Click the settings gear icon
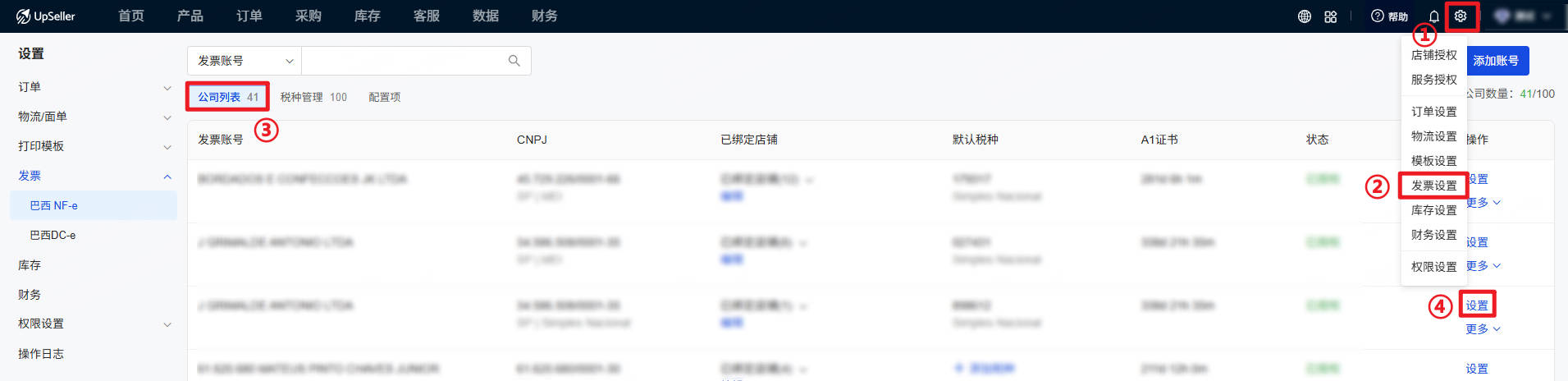 (x=1461, y=16)
